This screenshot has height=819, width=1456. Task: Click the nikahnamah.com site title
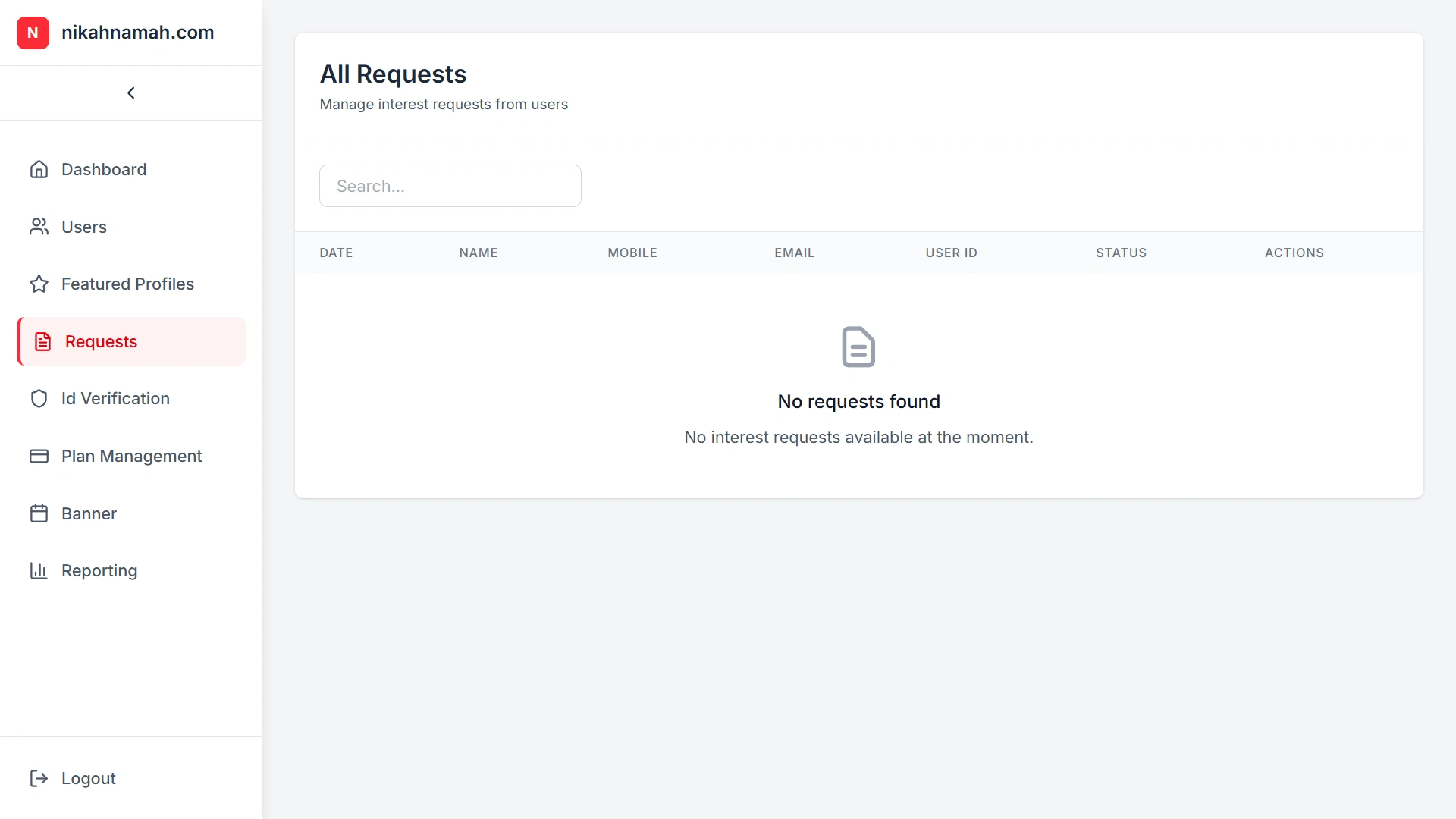click(x=138, y=32)
